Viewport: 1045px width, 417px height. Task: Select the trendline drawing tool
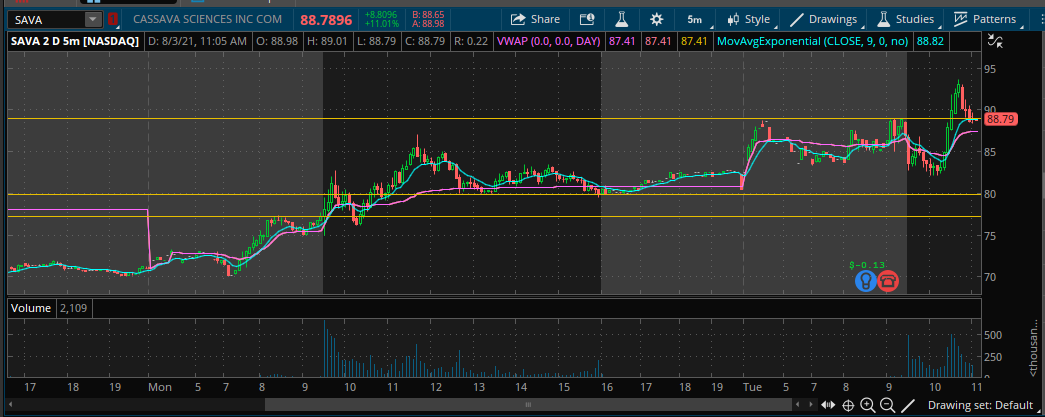click(x=908, y=404)
